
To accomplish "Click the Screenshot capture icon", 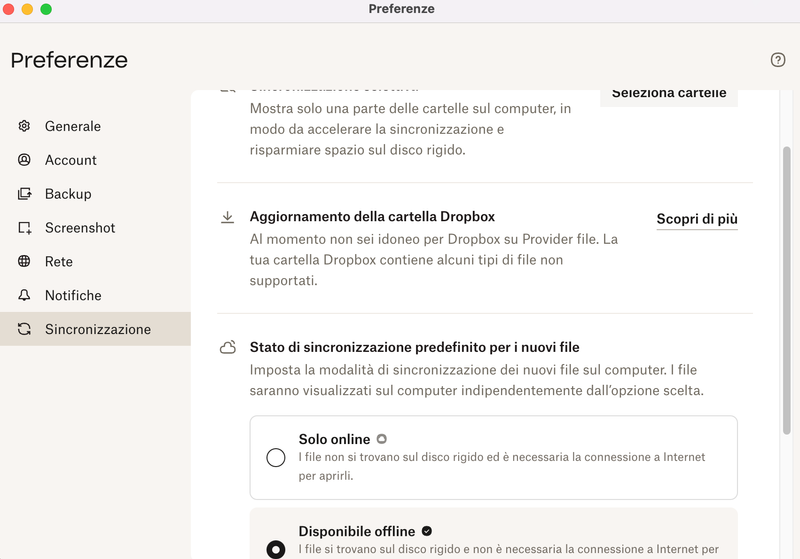I will (x=25, y=228).
